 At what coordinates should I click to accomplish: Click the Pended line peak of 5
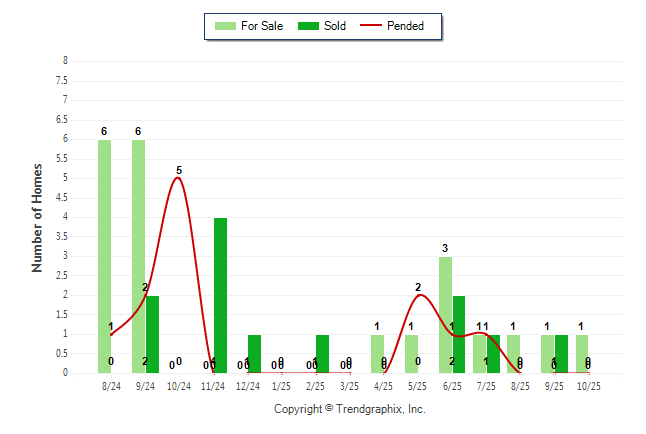tap(177, 178)
